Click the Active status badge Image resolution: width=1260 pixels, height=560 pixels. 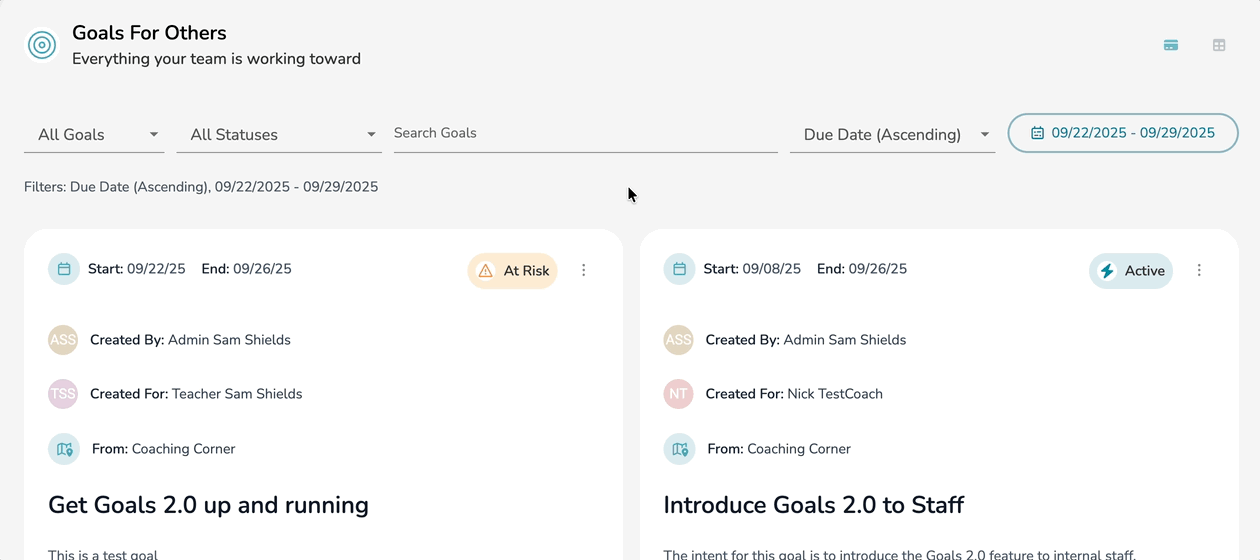coord(1131,271)
